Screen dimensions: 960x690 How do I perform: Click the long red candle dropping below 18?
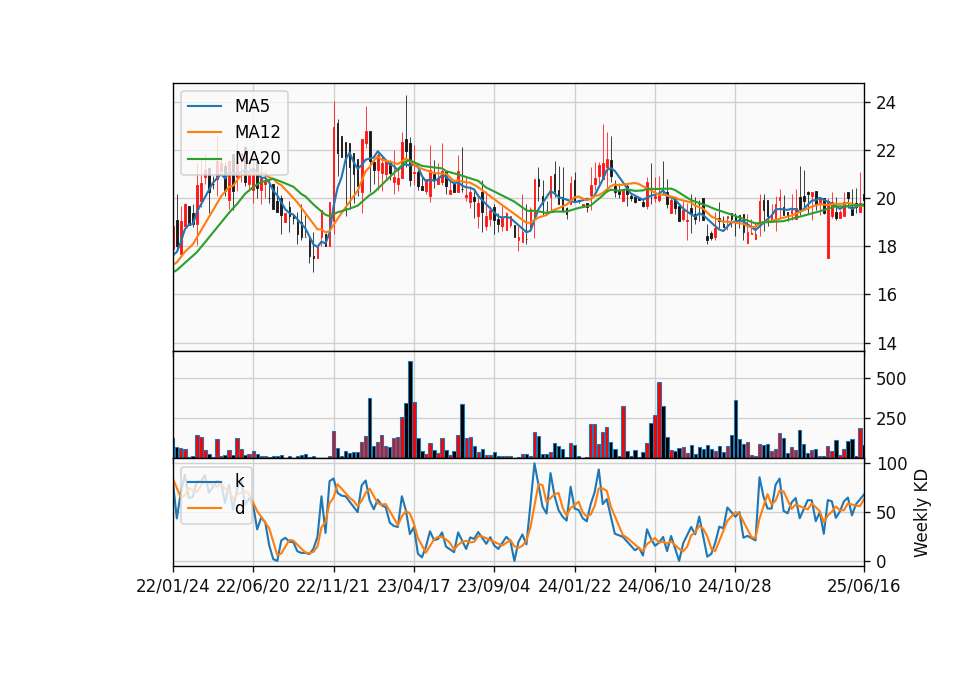pos(828,231)
